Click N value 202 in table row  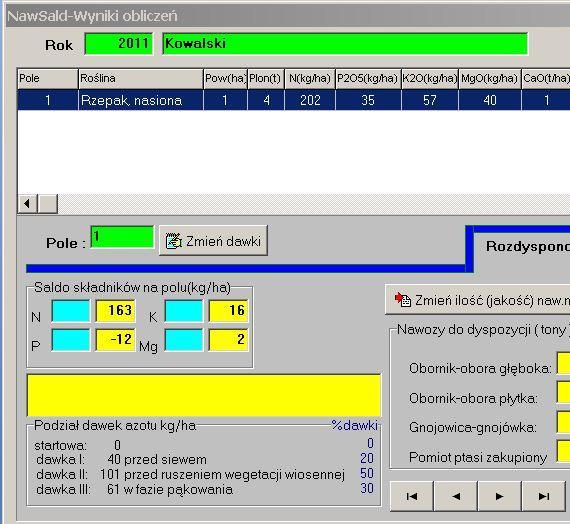point(310,100)
